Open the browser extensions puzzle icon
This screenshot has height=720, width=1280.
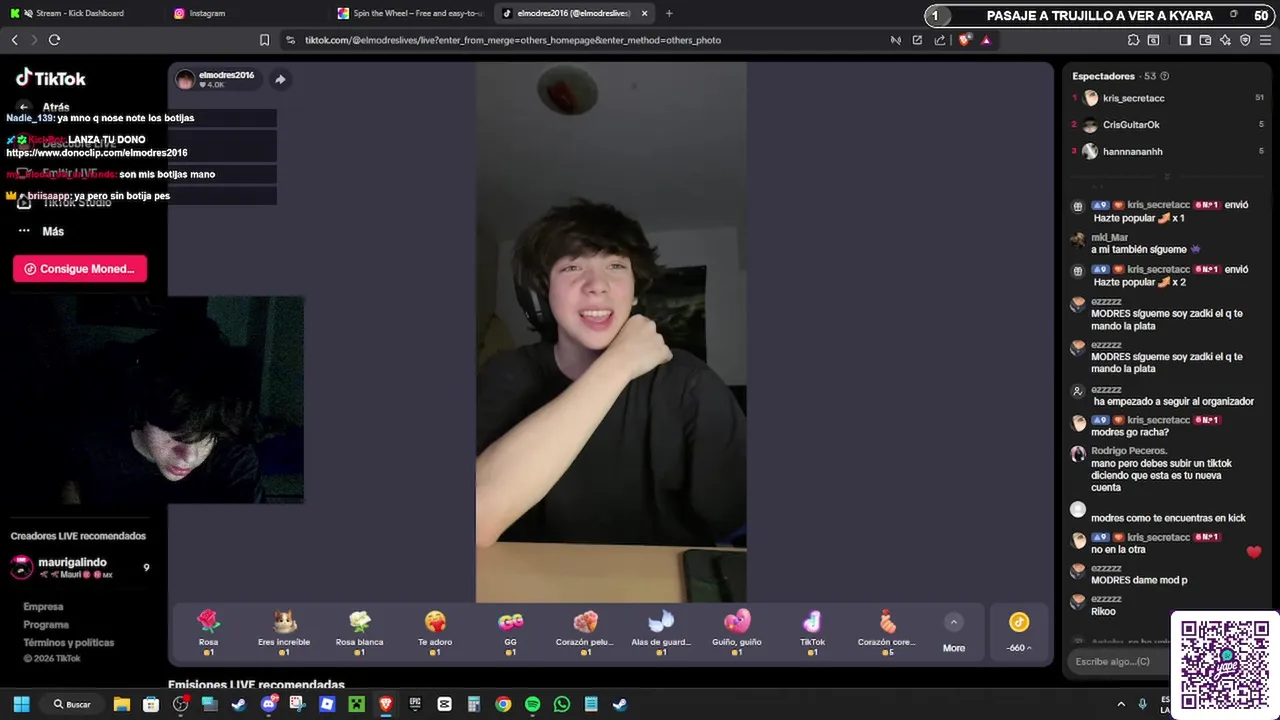[1133, 40]
